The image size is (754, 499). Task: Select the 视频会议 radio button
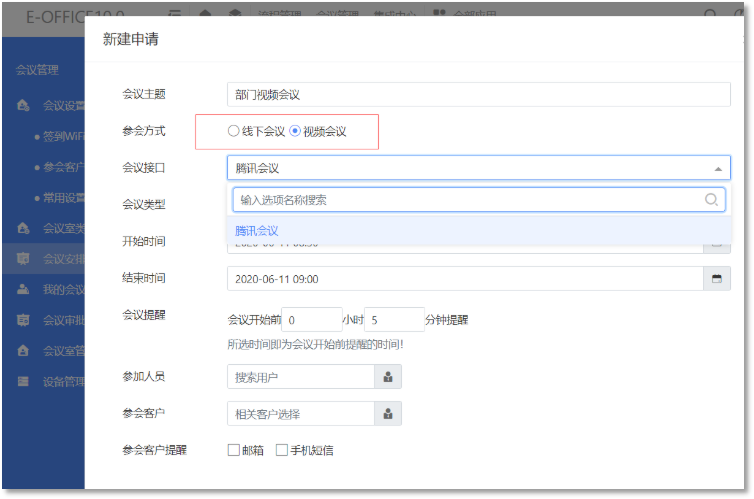[x=295, y=131]
